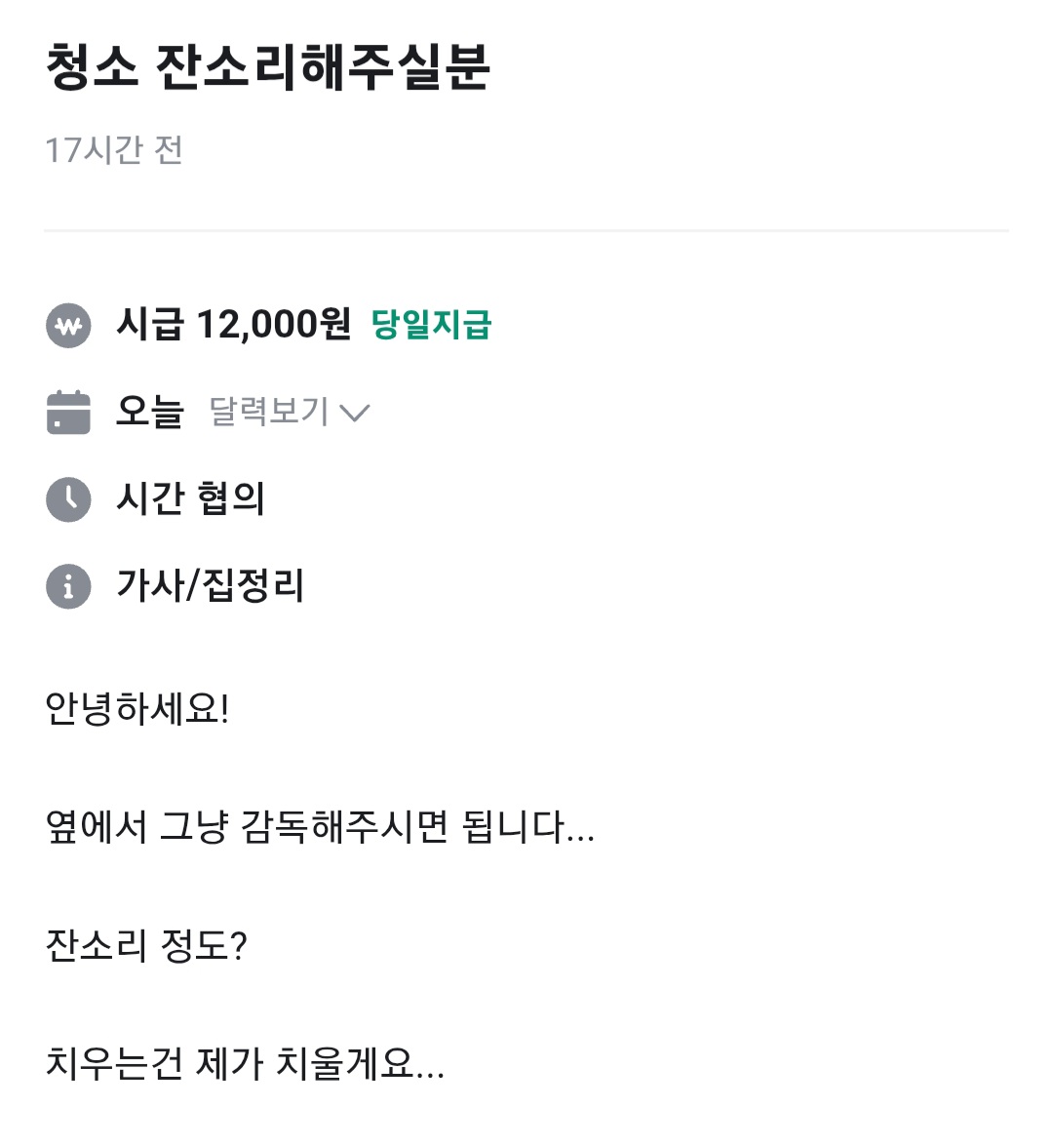Click the calendar icon beside 오늘
Screen dimensions: 1053x1148
pos(68,412)
